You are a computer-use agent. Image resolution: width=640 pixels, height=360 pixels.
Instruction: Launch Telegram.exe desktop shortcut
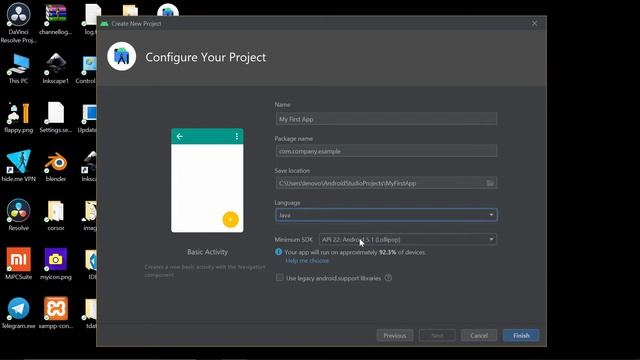pos(18,313)
